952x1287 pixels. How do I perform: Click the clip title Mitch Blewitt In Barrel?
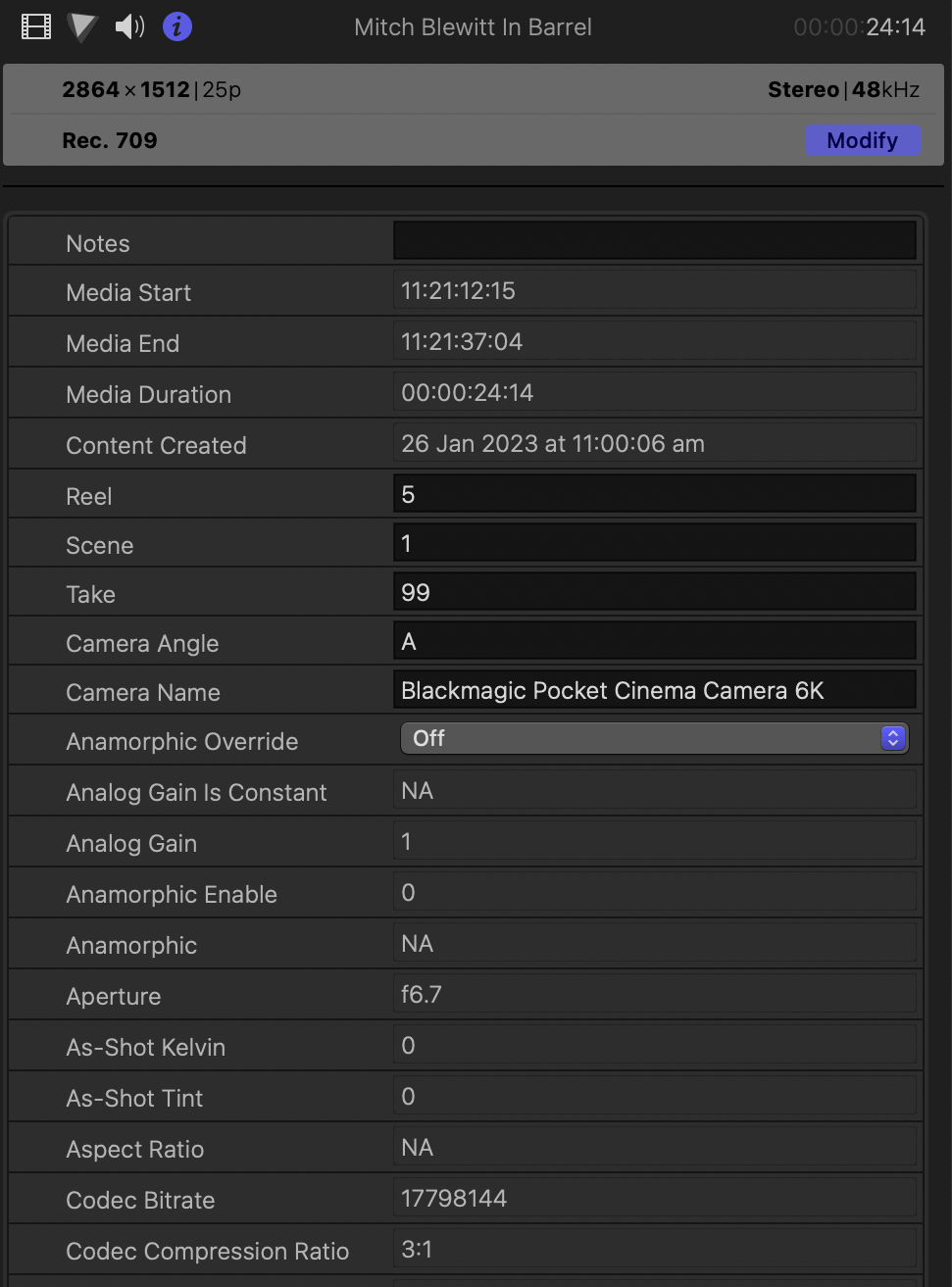[x=473, y=26]
